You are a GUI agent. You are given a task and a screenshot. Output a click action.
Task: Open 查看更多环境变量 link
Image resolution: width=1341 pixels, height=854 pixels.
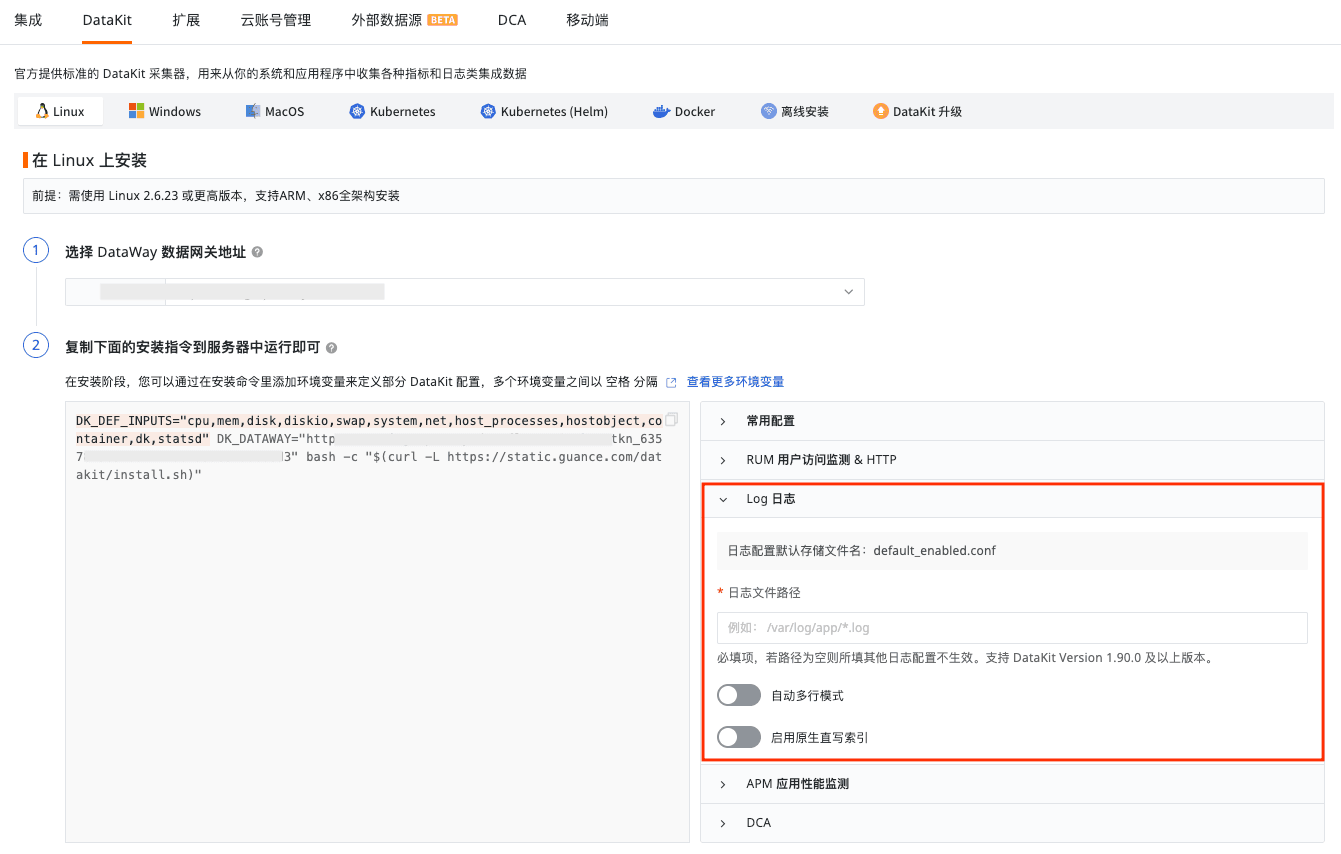[x=735, y=382]
